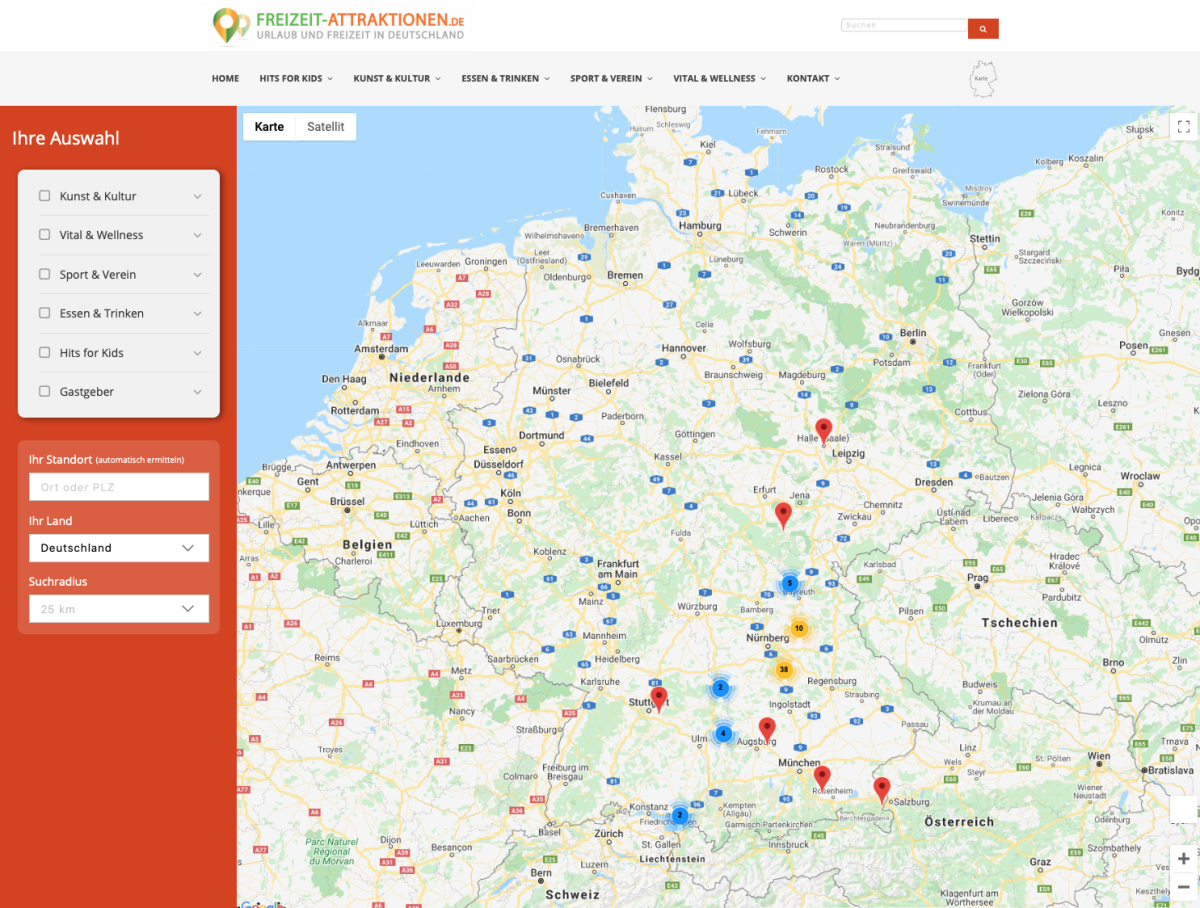The image size is (1200, 908).
Task: Open the yellow cluster marker showing 38
Action: [x=784, y=670]
